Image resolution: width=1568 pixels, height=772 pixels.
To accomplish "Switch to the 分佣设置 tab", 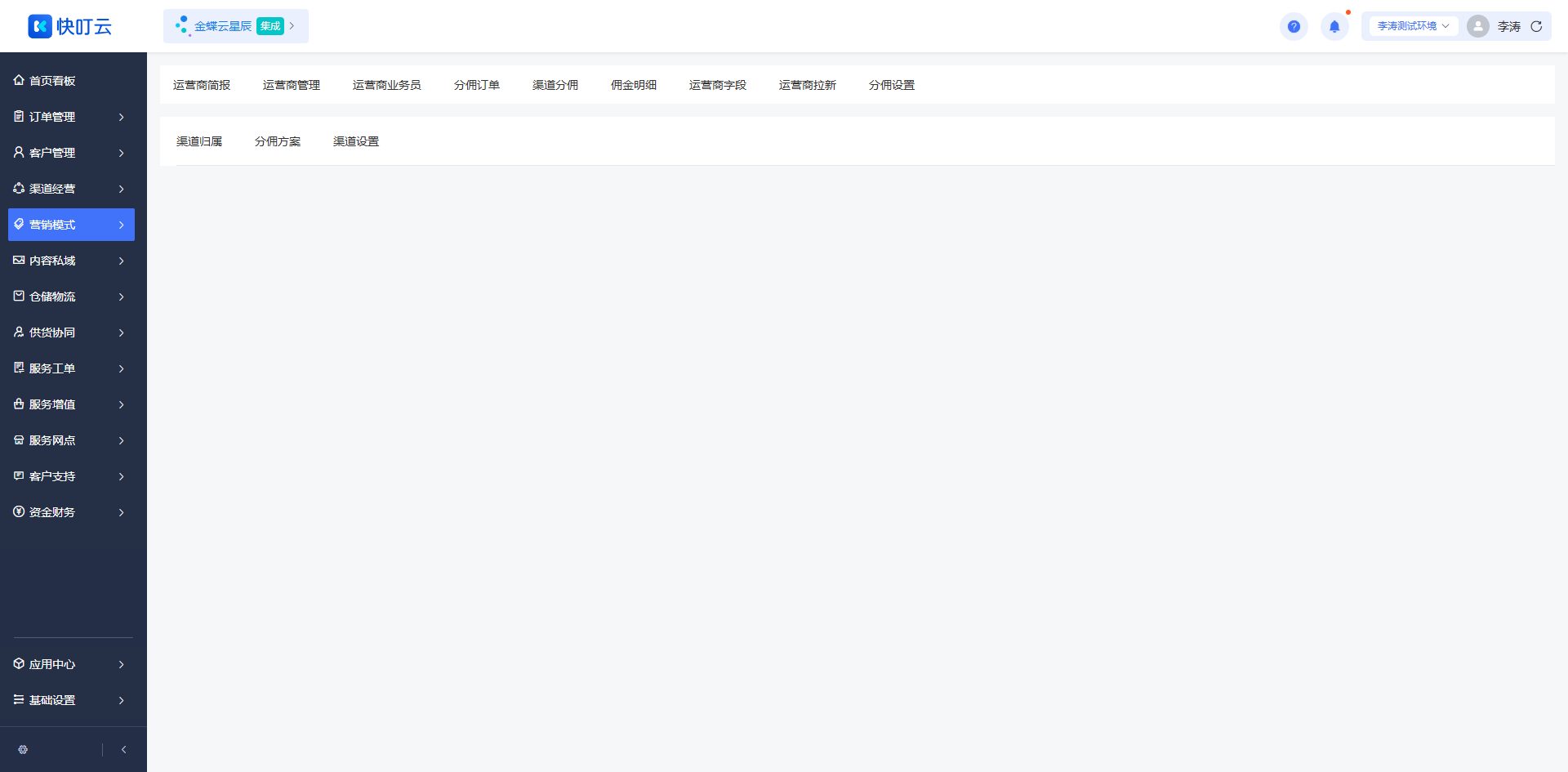I will 892,85.
